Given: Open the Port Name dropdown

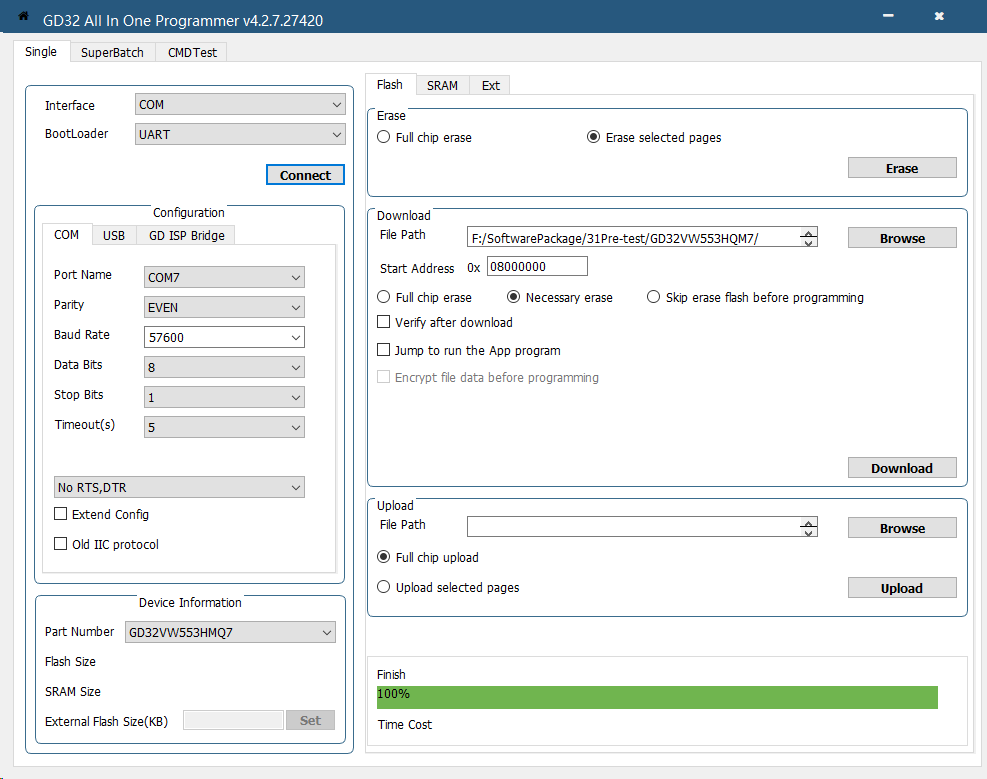Looking at the screenshot, I should (224, 277).
